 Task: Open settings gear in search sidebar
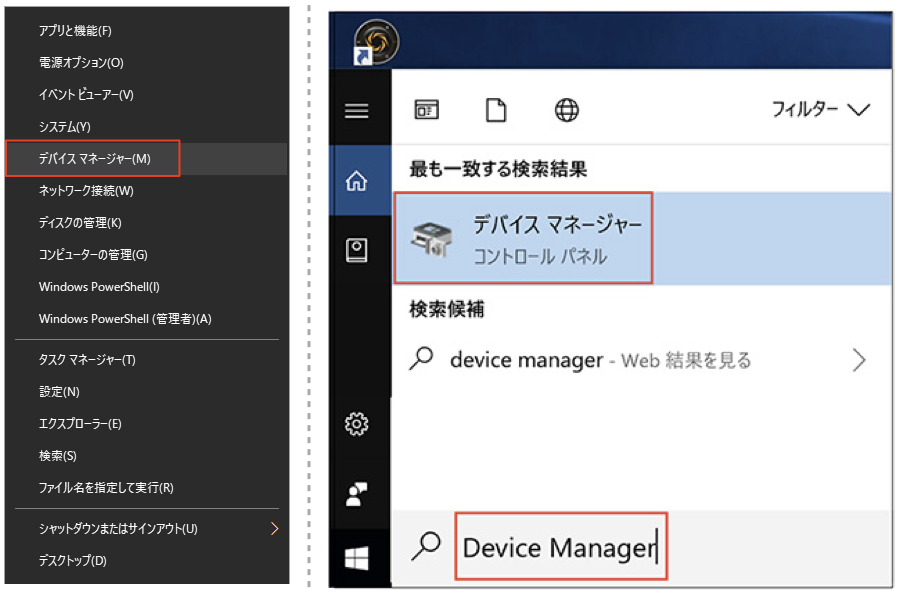[356, 424]
